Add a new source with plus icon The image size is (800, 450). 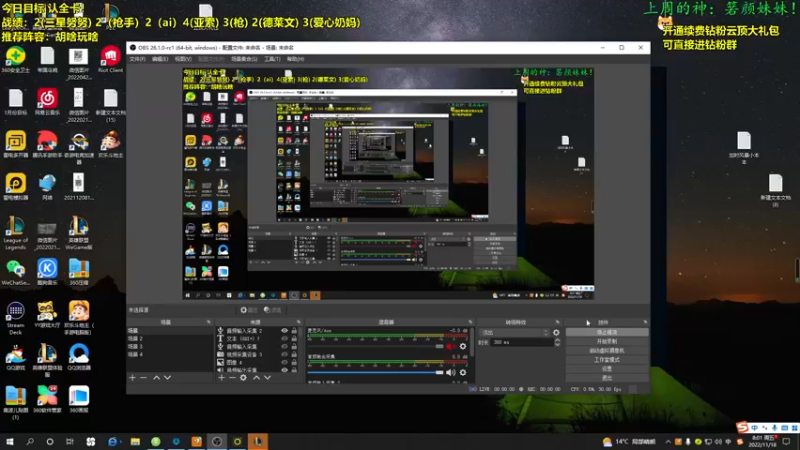click(221, 378)
